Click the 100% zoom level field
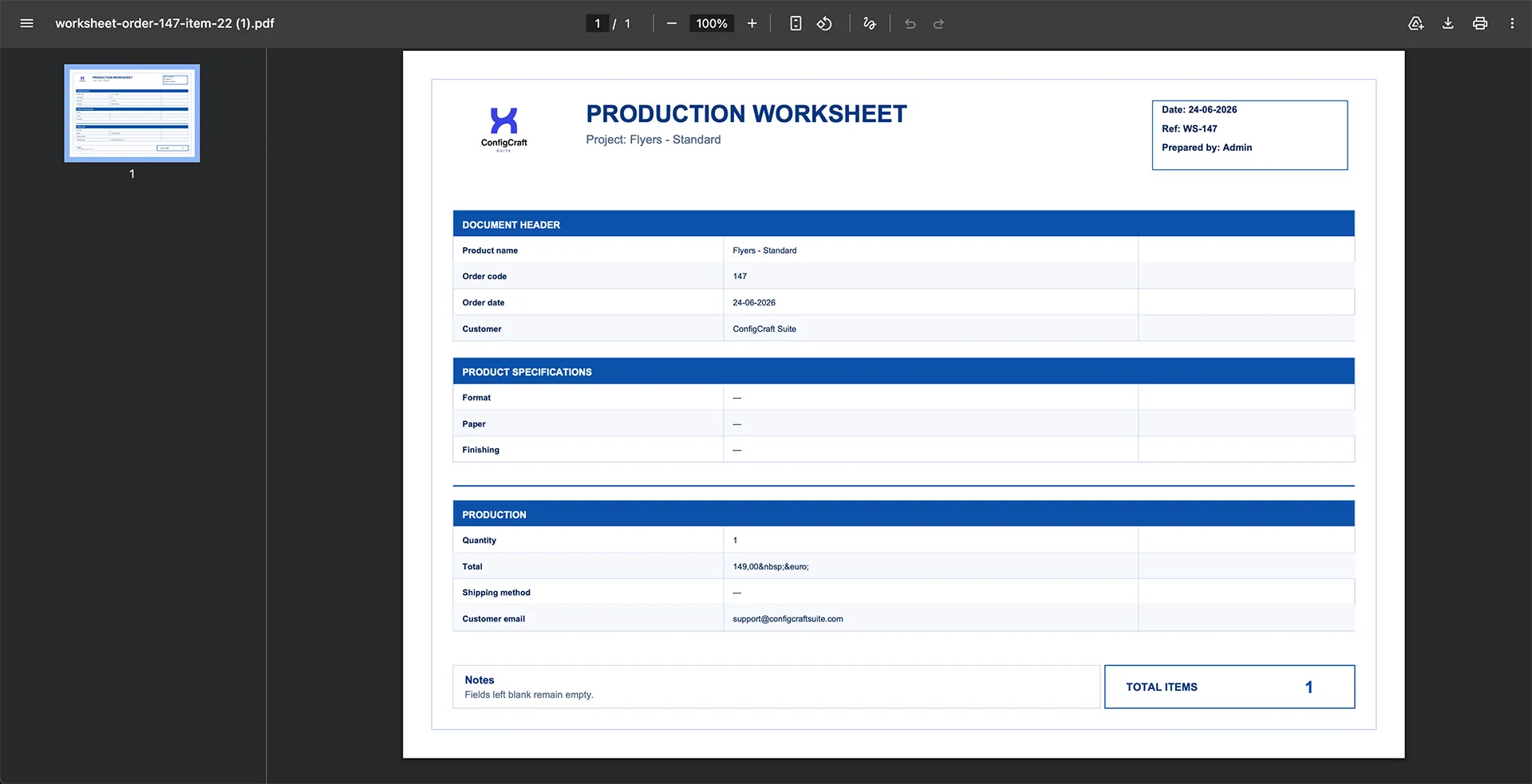This screenshot has width=1532, height=784. point(712,23)
